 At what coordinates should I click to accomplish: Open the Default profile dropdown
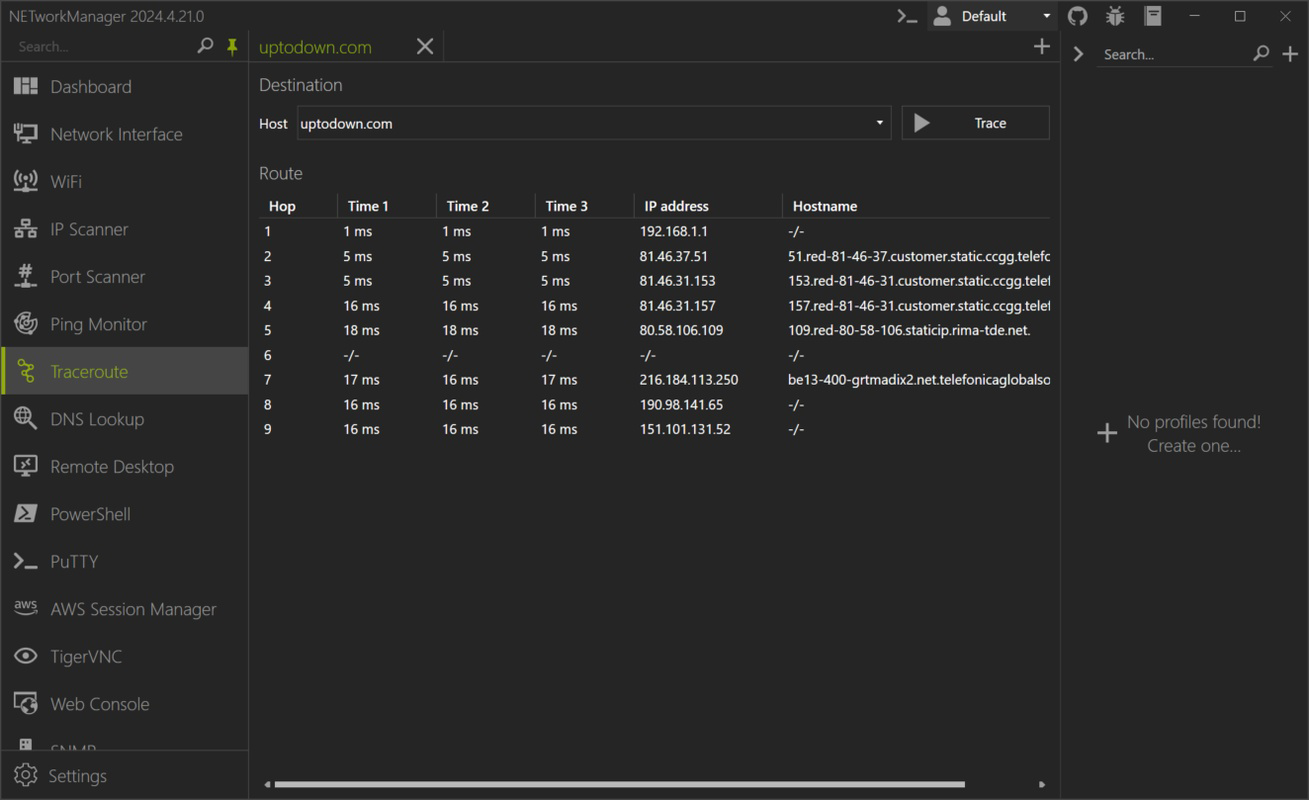(x=992, y=16)
